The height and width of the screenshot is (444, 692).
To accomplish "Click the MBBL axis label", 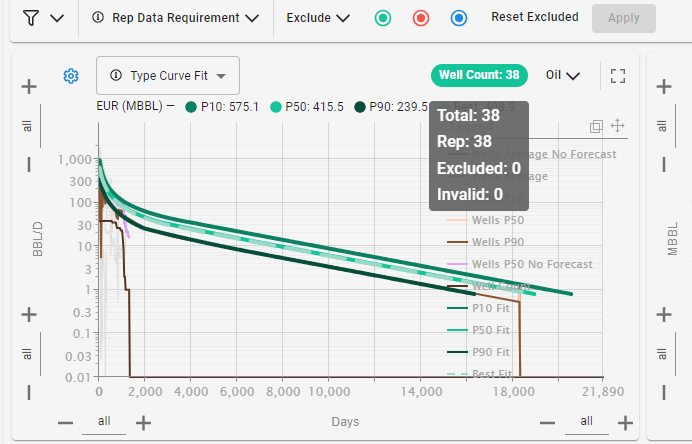I will point(672,239).
